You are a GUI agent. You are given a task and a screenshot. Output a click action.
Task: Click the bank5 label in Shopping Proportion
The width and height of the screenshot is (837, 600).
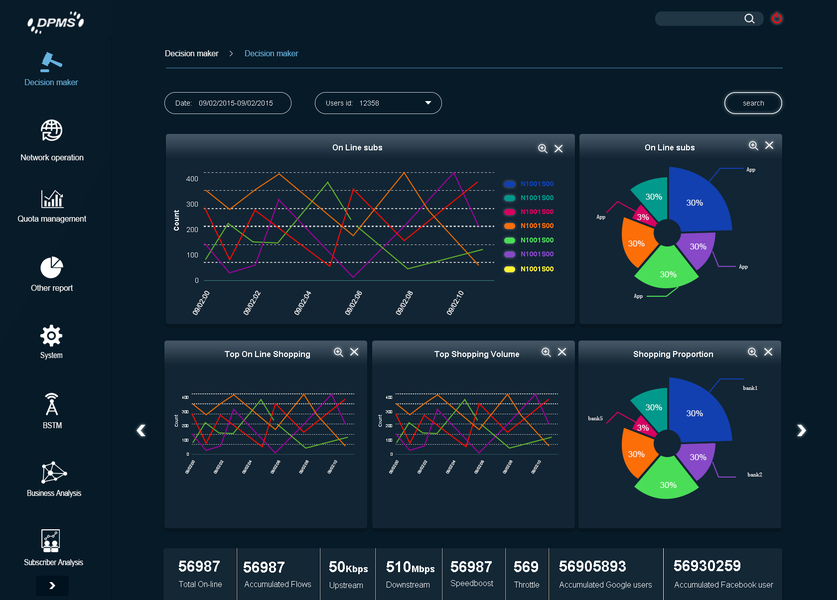pyautogui.click(x=595, y=419)
